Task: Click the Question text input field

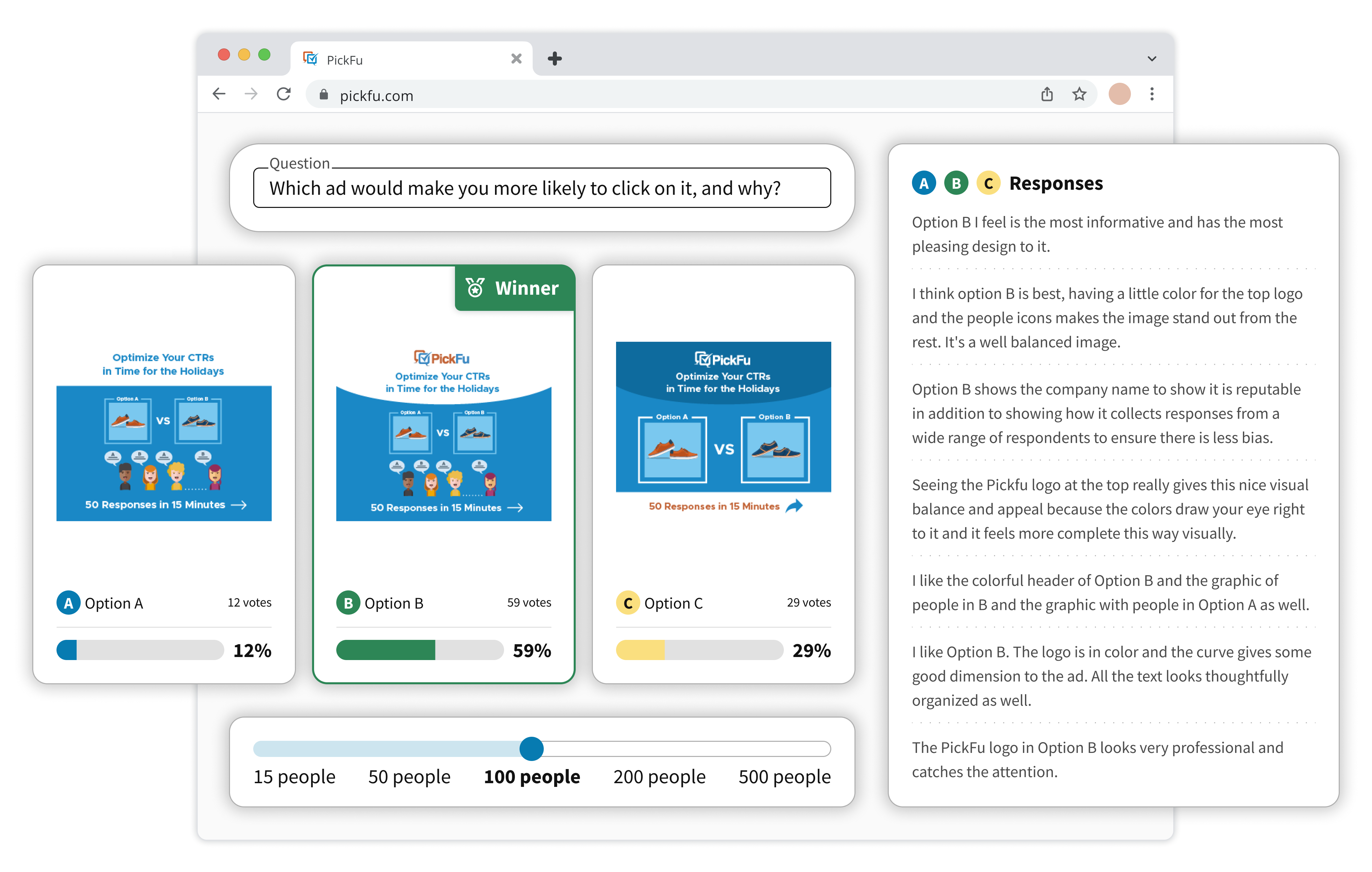Action: [541, 188]
